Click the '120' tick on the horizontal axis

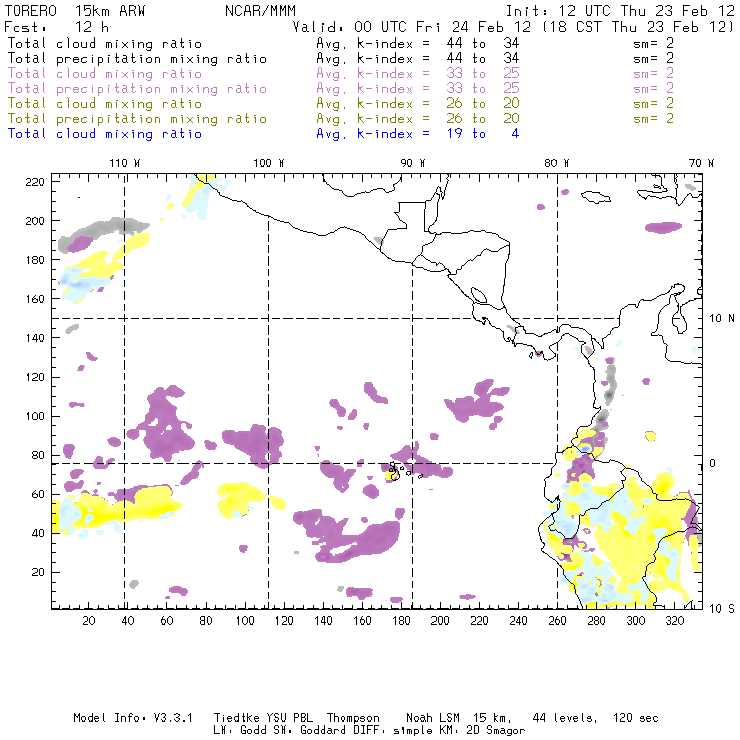pos(284,621)
